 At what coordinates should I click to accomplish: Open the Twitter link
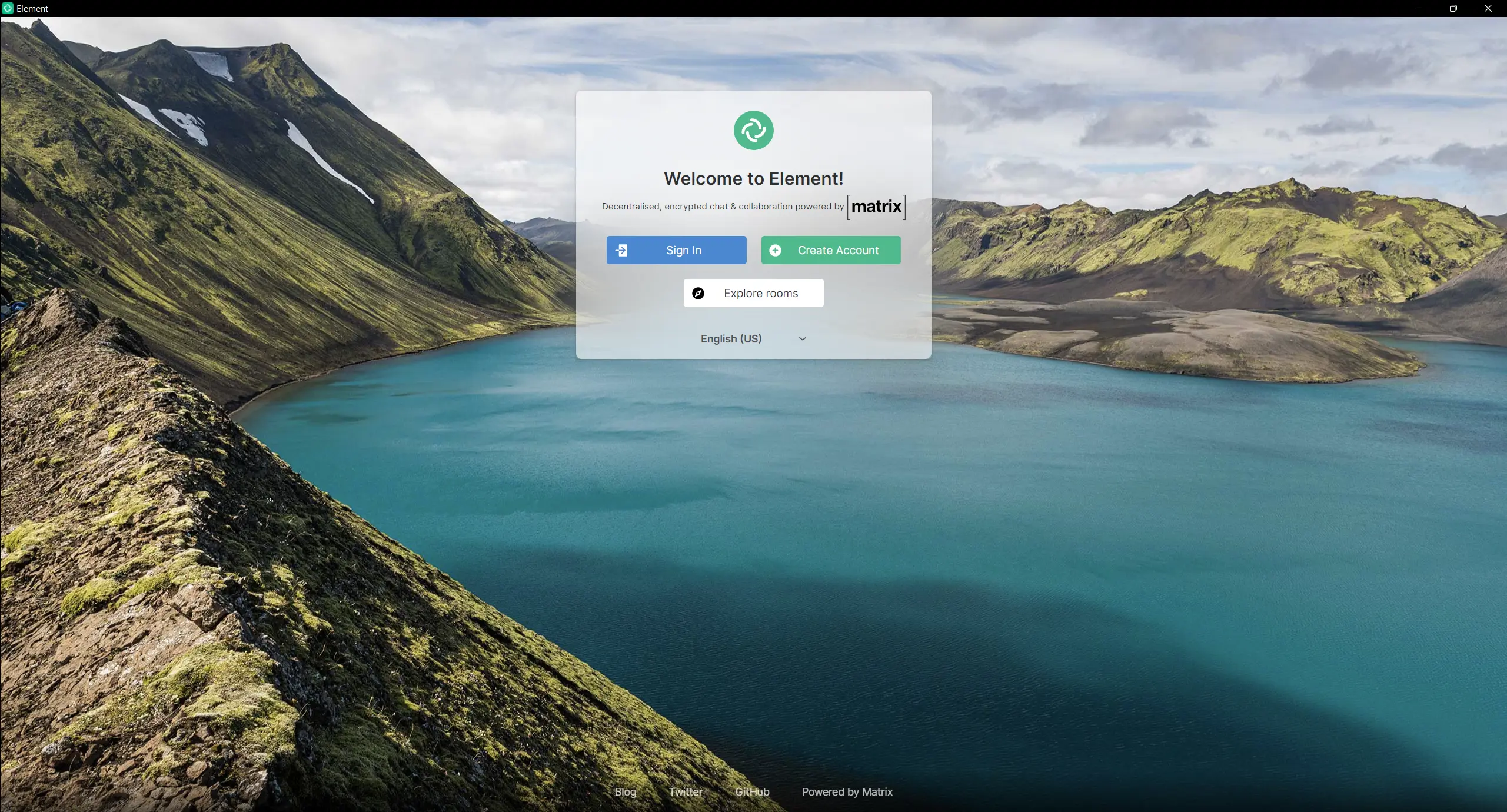[686, 791]
